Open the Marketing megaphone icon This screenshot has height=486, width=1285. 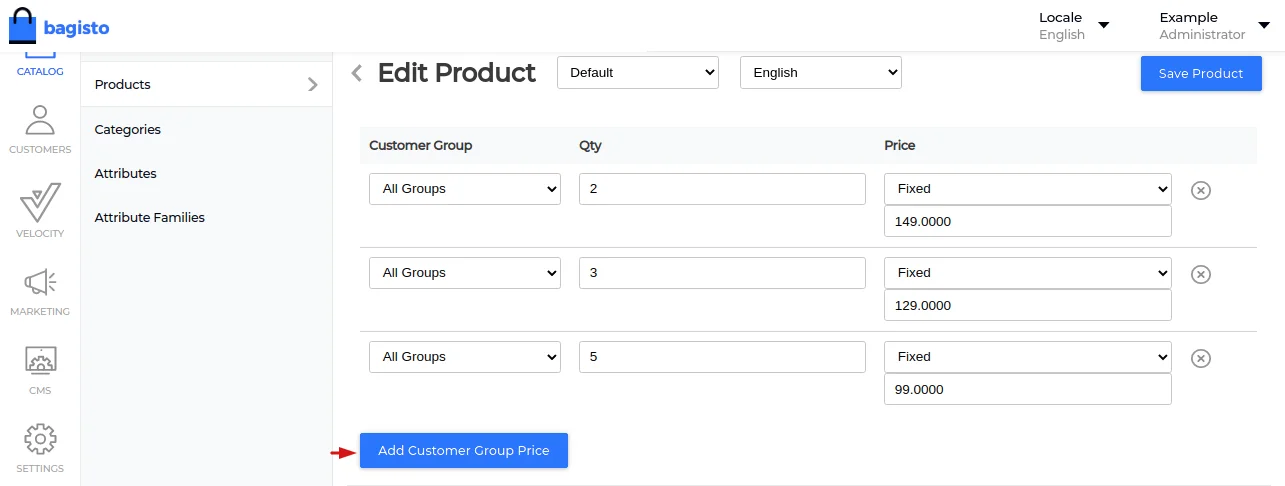[x=40, y=283]
